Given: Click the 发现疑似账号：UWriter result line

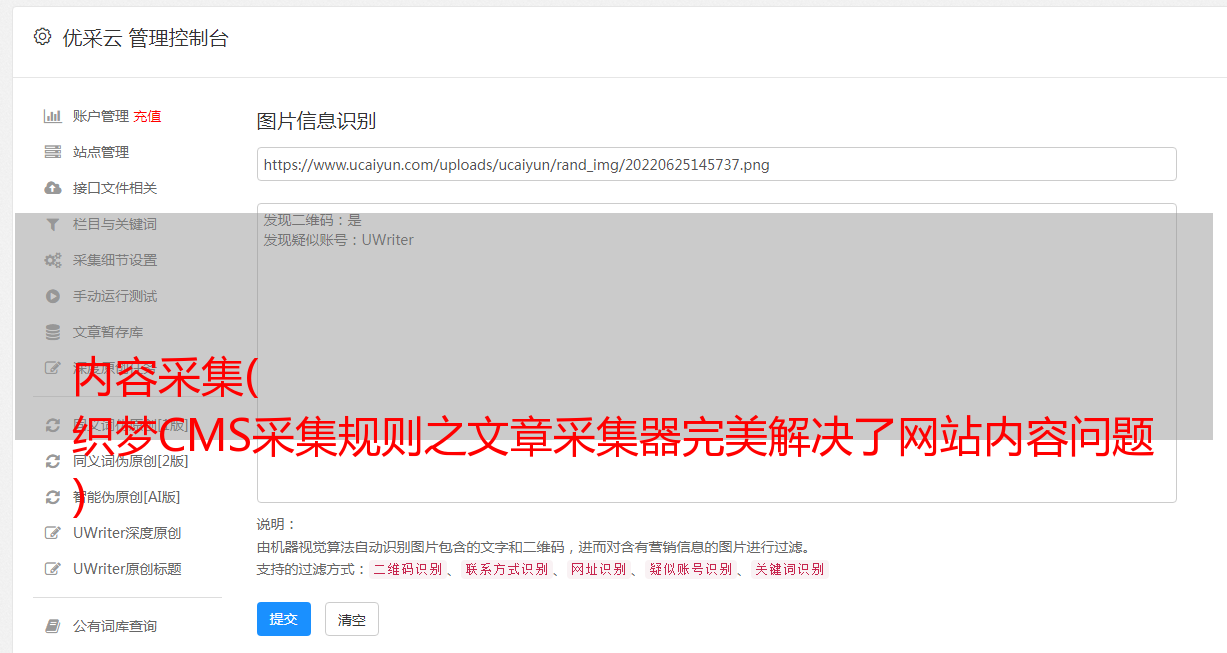Looking at the screenshot, I should click(339, 240).
